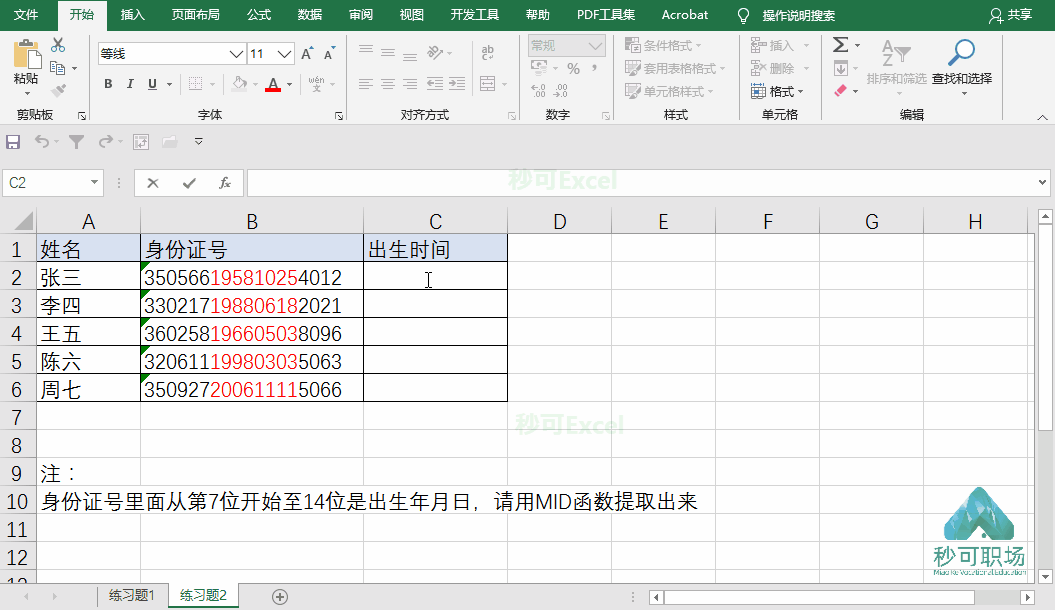Toggle align right for cell text
The height and width of the screenshot is (610, 1055).
click(x=410, y=84)
